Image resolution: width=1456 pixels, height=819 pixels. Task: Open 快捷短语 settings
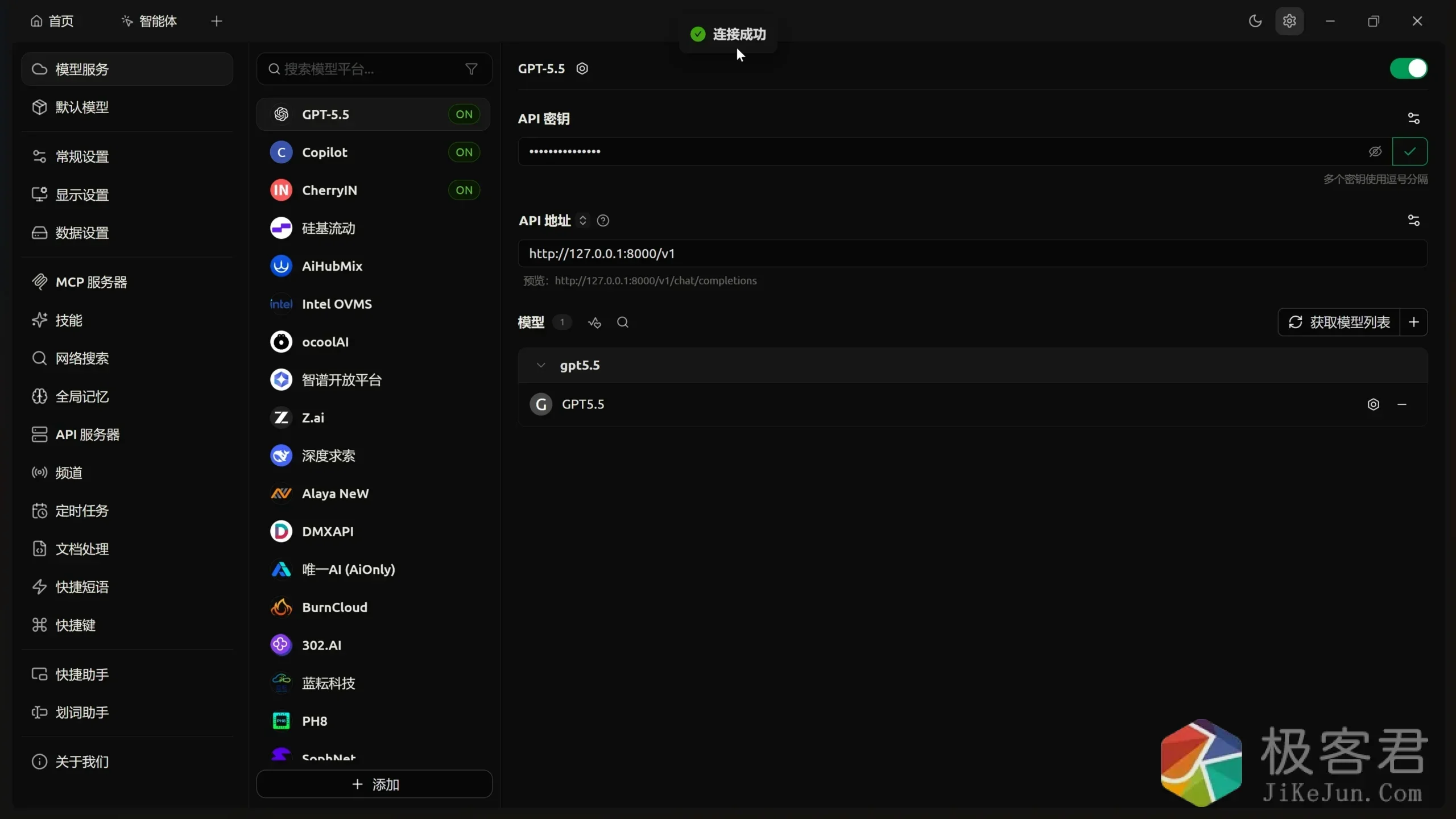click(x=127, y=587)
